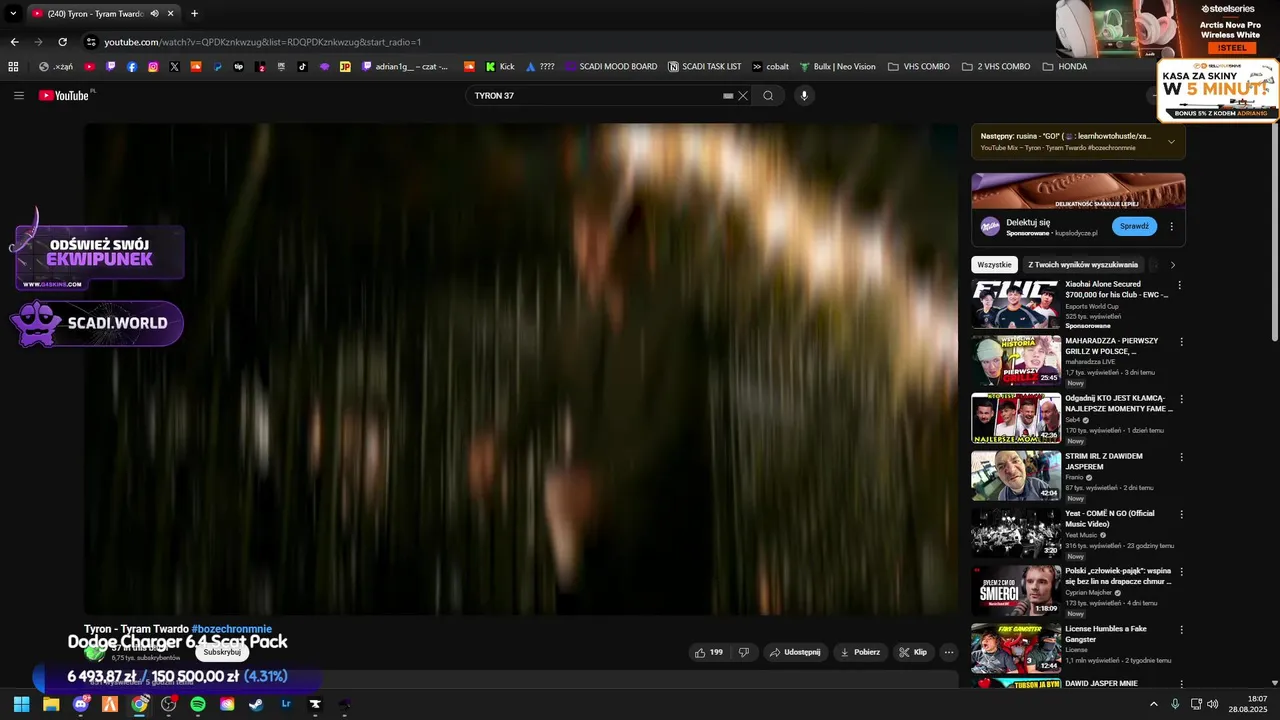The width and height of the screenshot is (1280, 720).
Task: Select the Wszystkie filter chip
Action: [x=994, y=265]
